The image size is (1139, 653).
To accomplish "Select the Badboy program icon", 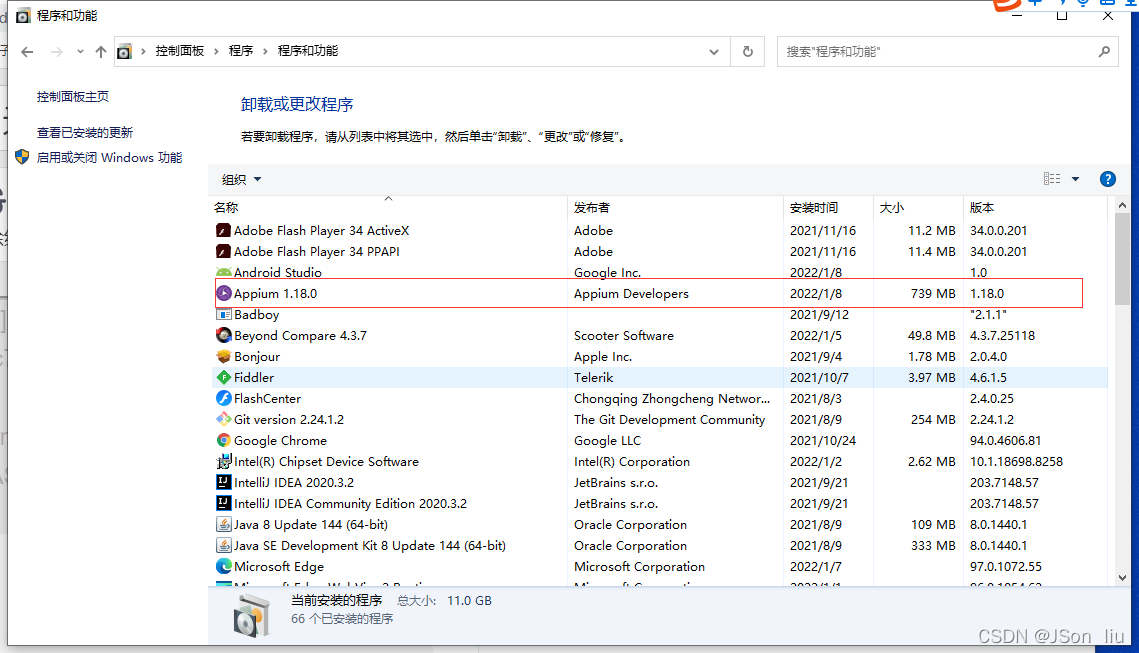I will 224,315.
